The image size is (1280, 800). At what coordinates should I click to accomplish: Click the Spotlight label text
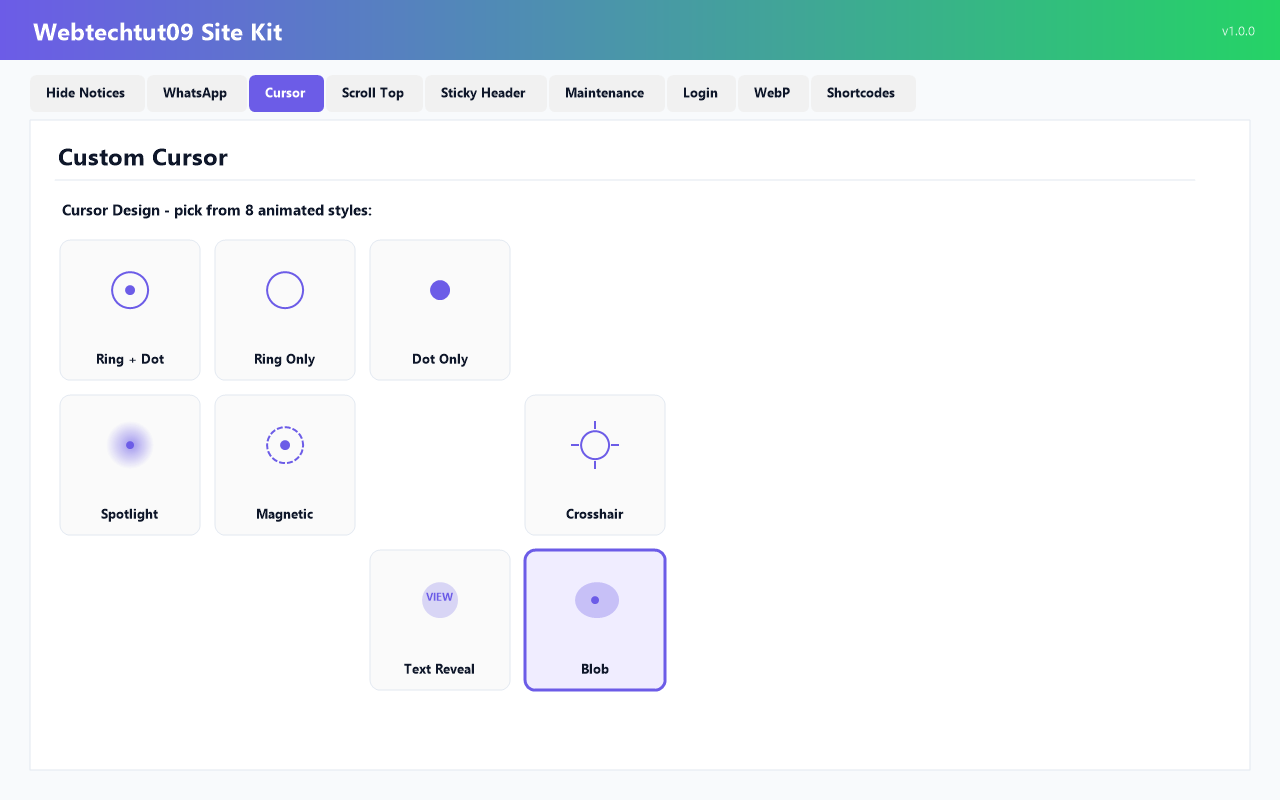130,514
